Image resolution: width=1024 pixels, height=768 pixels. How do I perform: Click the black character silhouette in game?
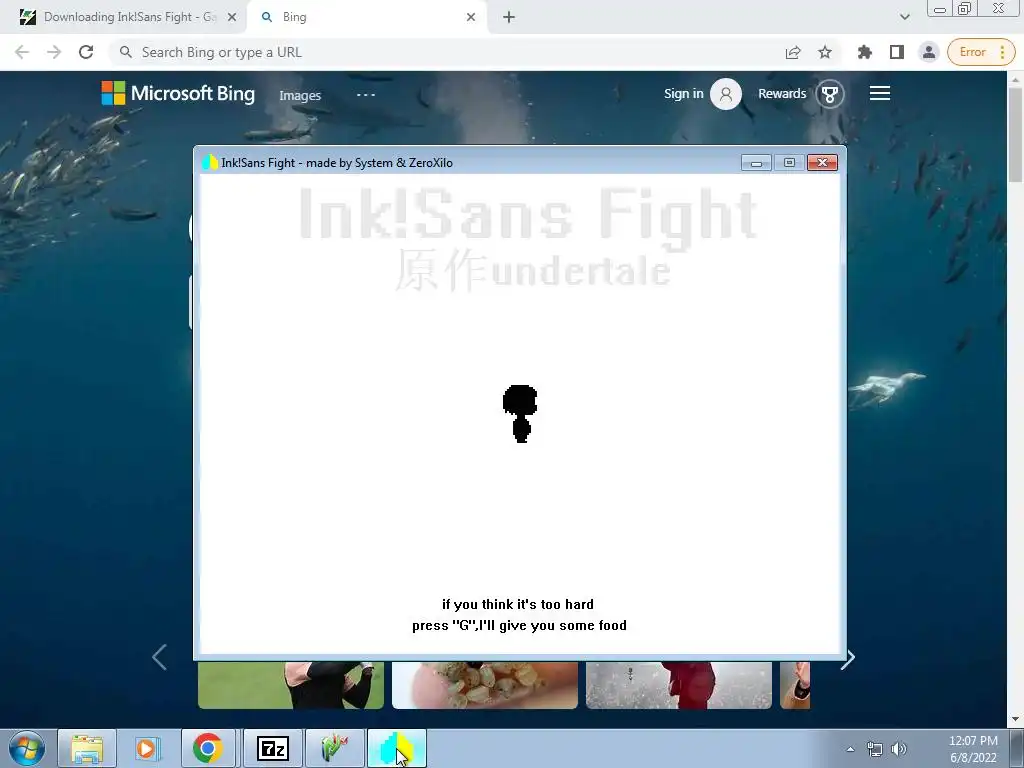[520, 413]
